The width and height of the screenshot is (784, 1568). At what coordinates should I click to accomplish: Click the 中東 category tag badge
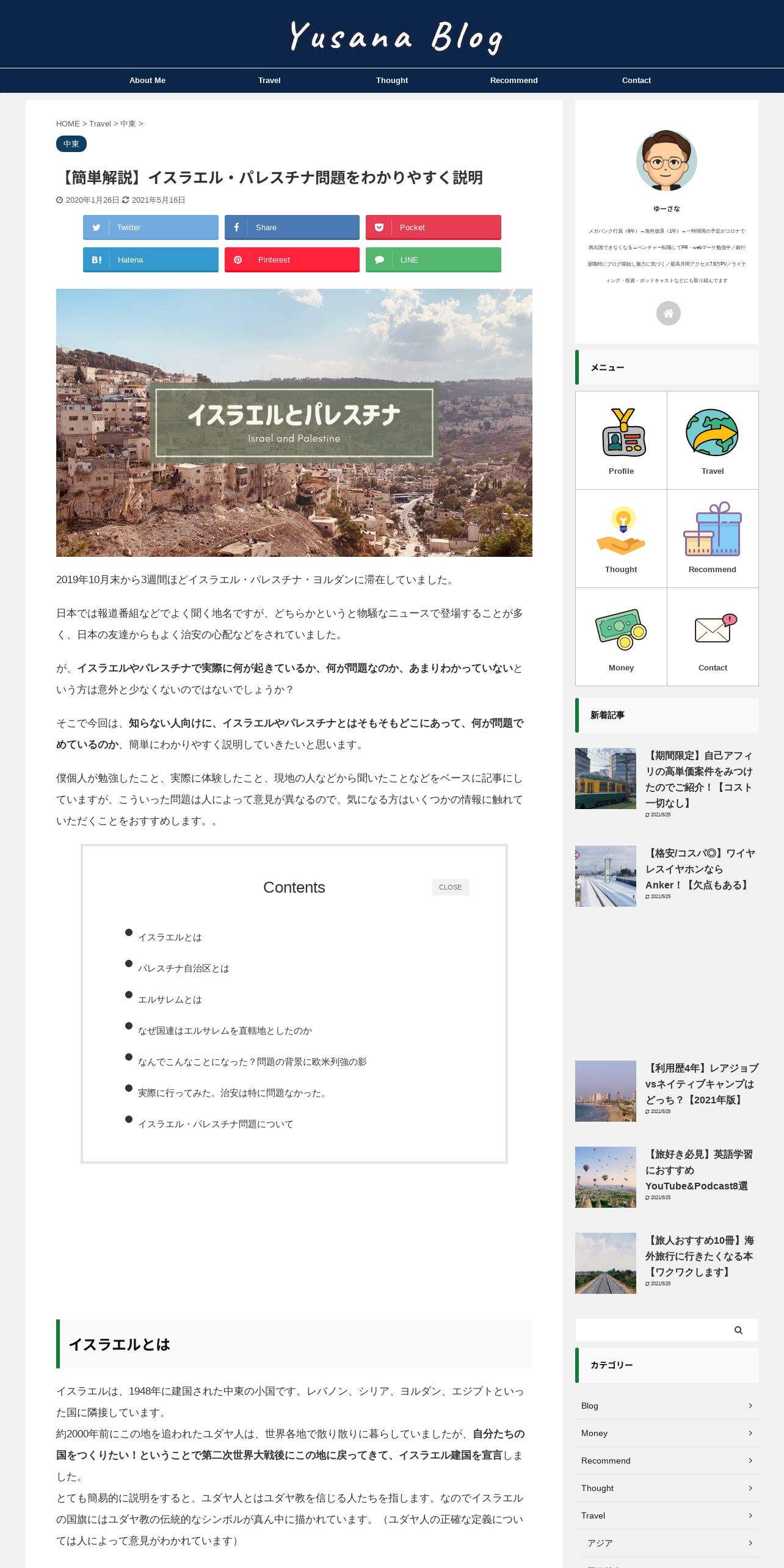[x=71, y=144]
